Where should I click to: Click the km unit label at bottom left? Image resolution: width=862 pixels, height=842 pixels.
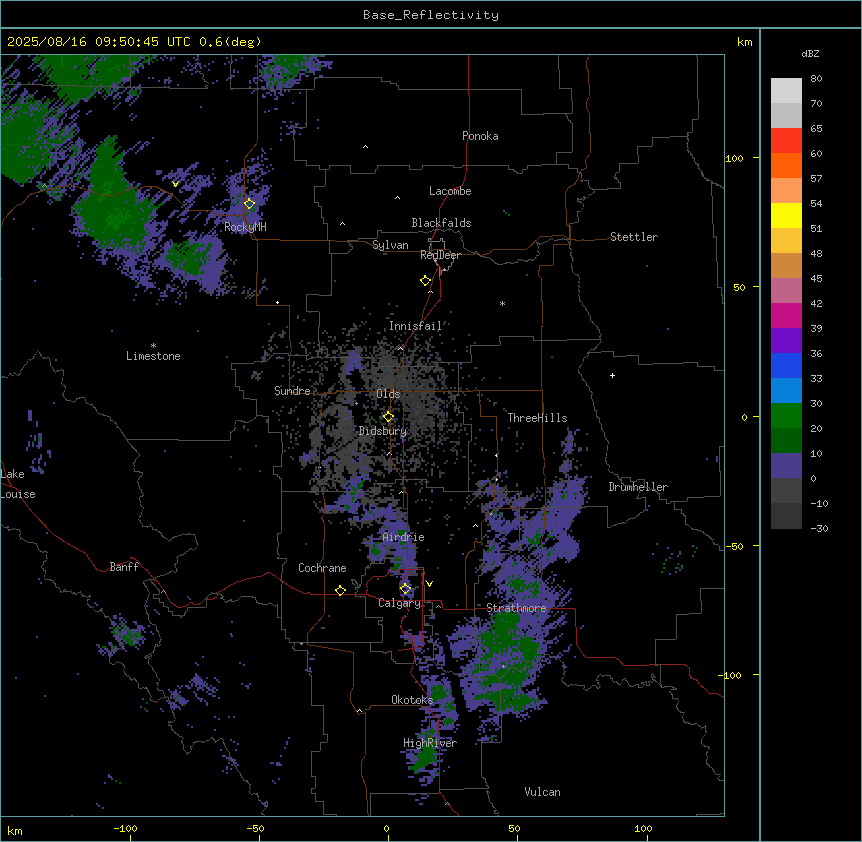pyautogui.click(x=15, y=830)
